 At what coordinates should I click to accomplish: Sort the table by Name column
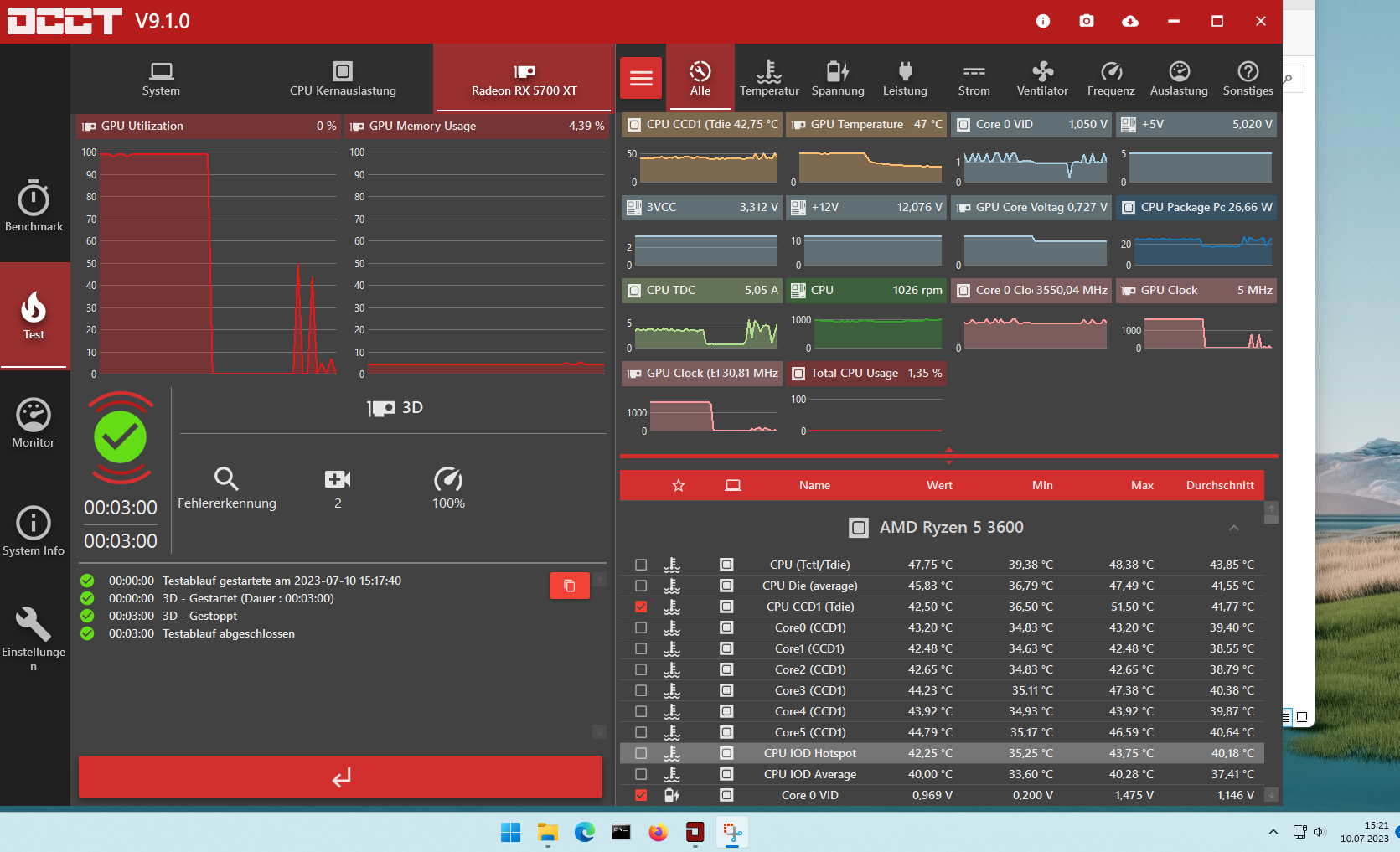click(814, 485)
